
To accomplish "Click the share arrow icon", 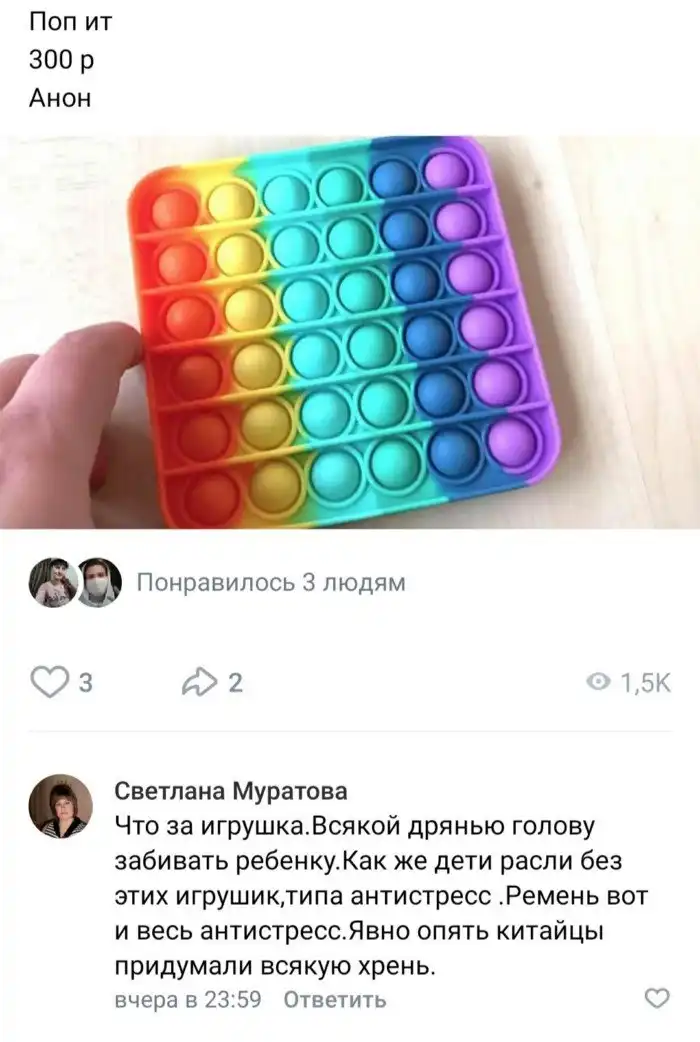I will [x=200, y=682].
